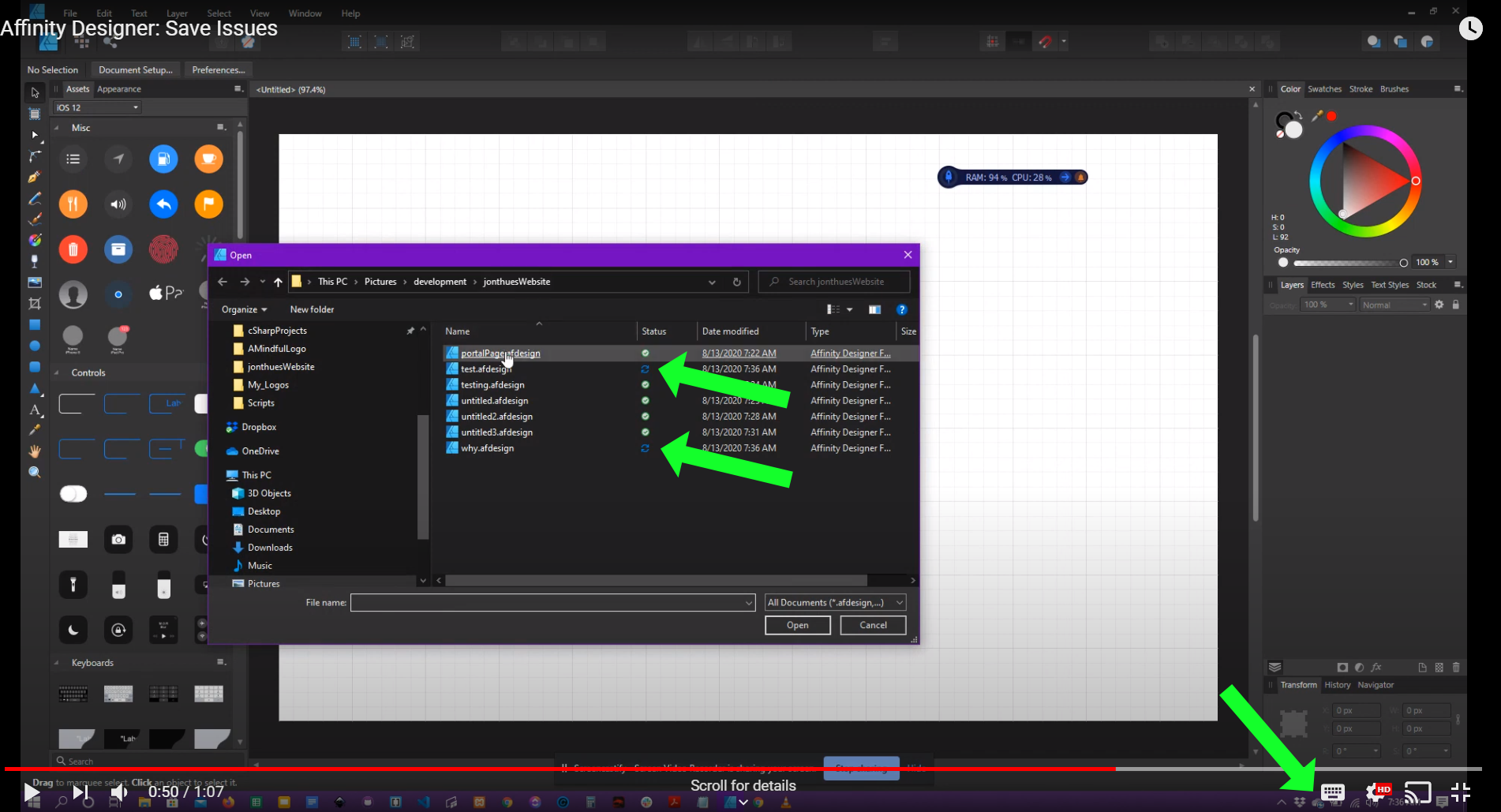Swap stroke and fill color circles
This screenshot has height=812, width=1501.
(1299, 115)
